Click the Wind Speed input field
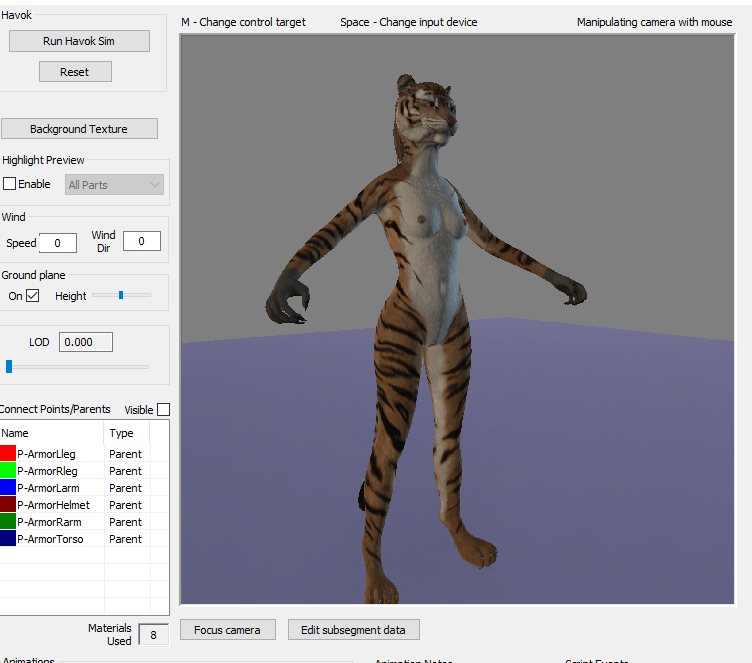The image size is (752, 663). [58, 243]
